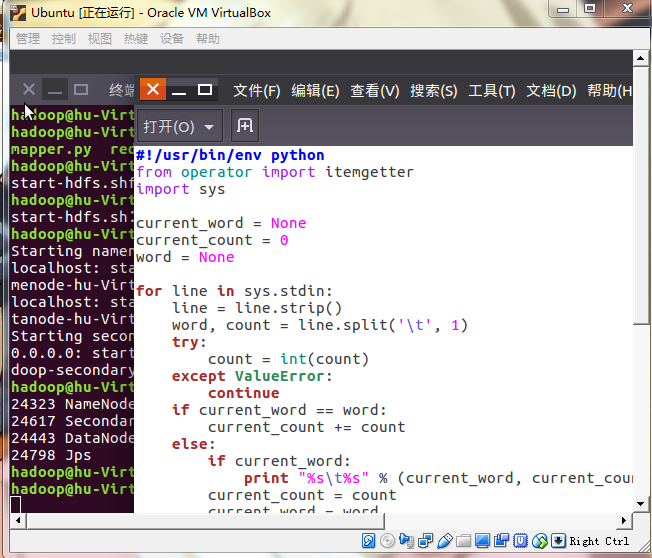Minimize the terminal window behind gedit
This screenshot has height=558, width=652.
coord(54,89)
